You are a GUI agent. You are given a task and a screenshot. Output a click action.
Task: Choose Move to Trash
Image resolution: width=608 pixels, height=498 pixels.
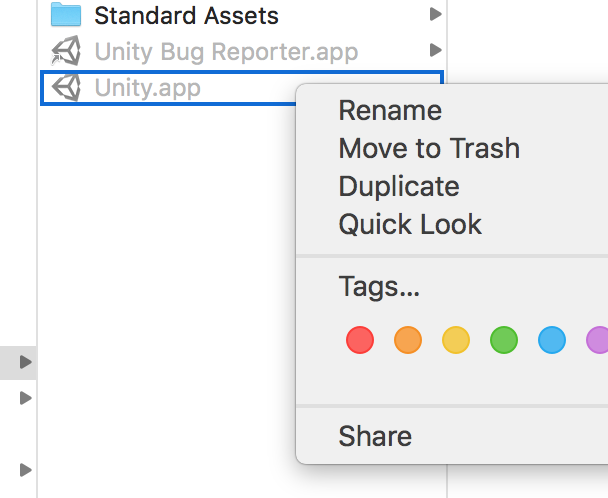429,148
